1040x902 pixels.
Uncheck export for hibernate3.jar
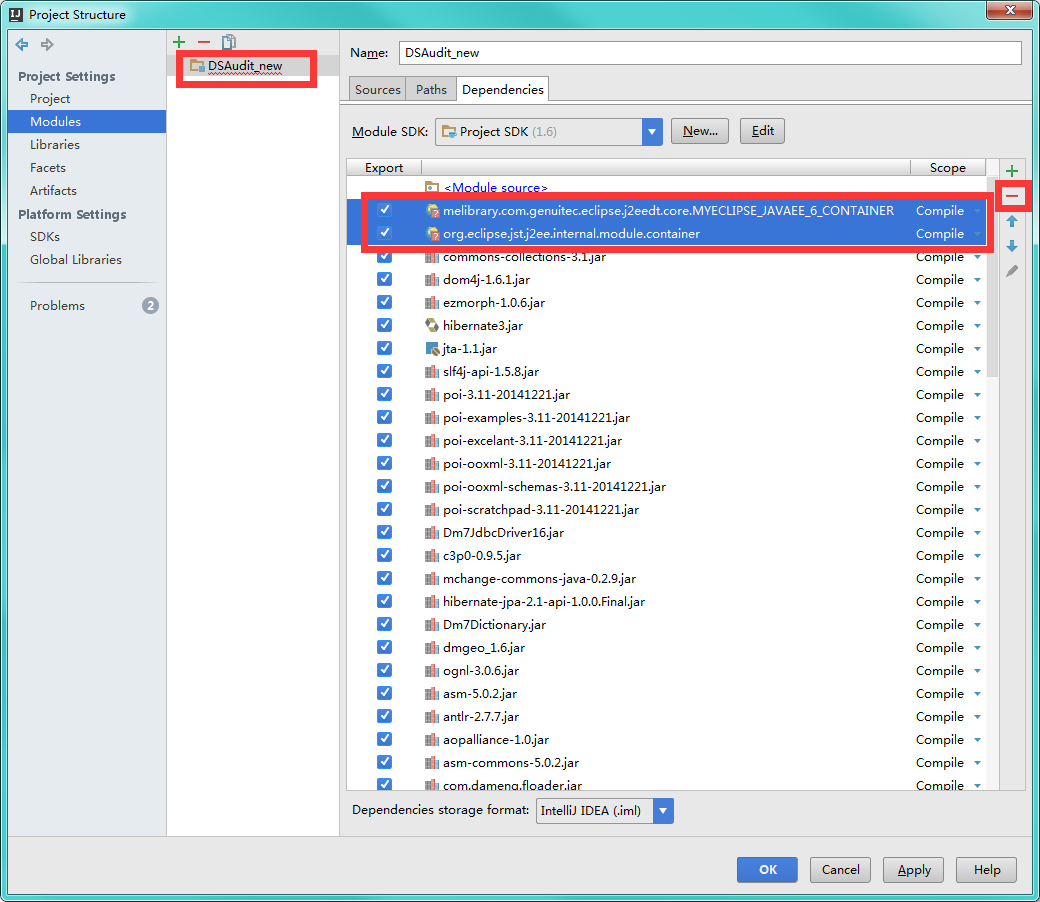(385, 325)
